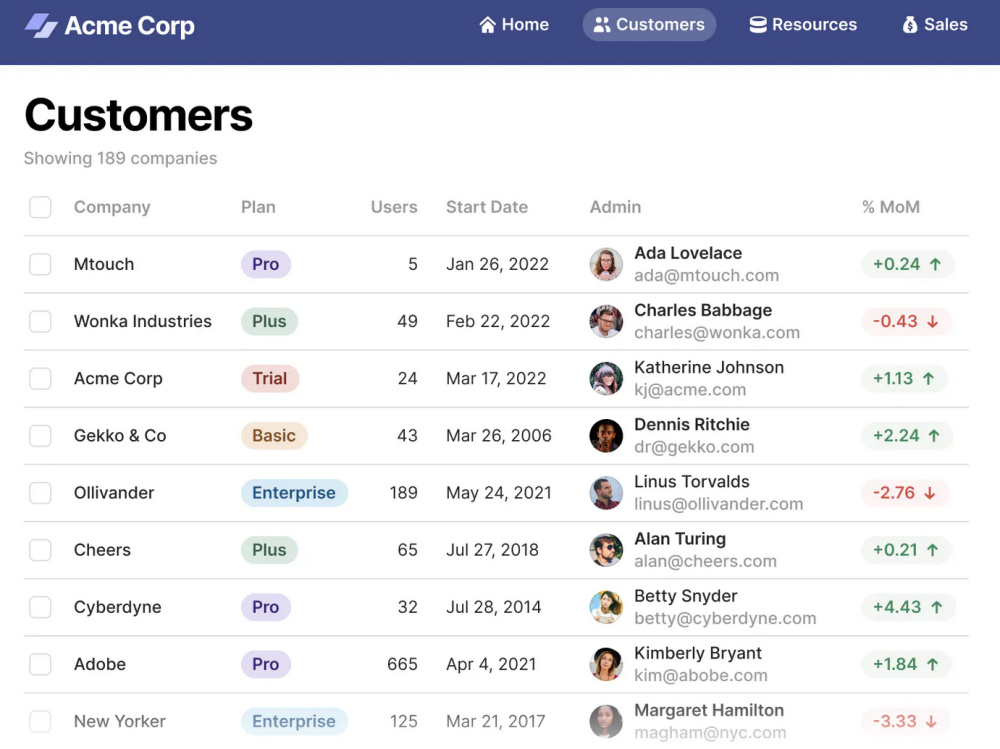Toggle the select-all checkbox in table header
Image resolution: width=1000 pixels, height=749 pixels.
point(40,207)
